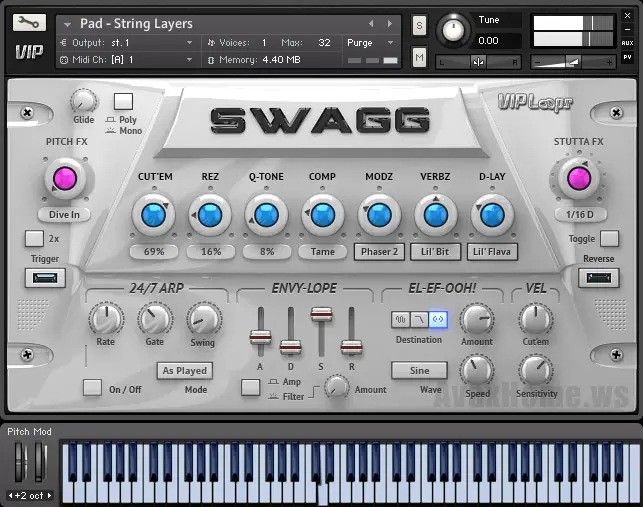Toggle the AUX sends button
This screenshot has width=643, height=507.
[627, 43]
